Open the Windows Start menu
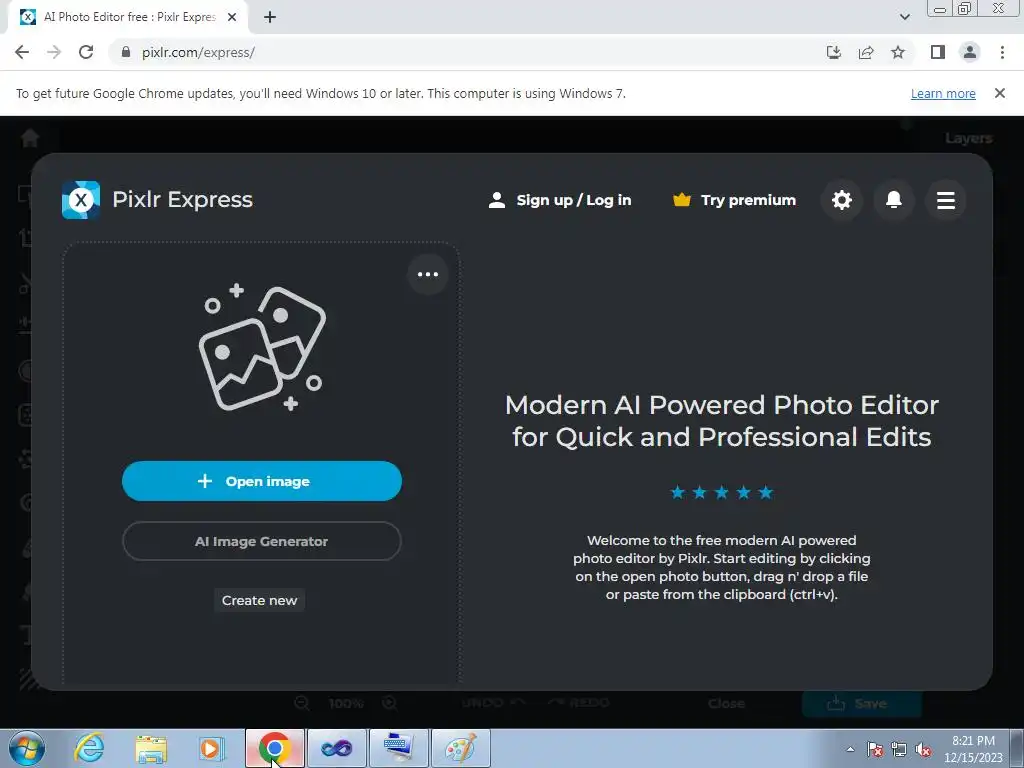Image resolution: width=1024 pixels, height=768 pixels. [26, 748]
